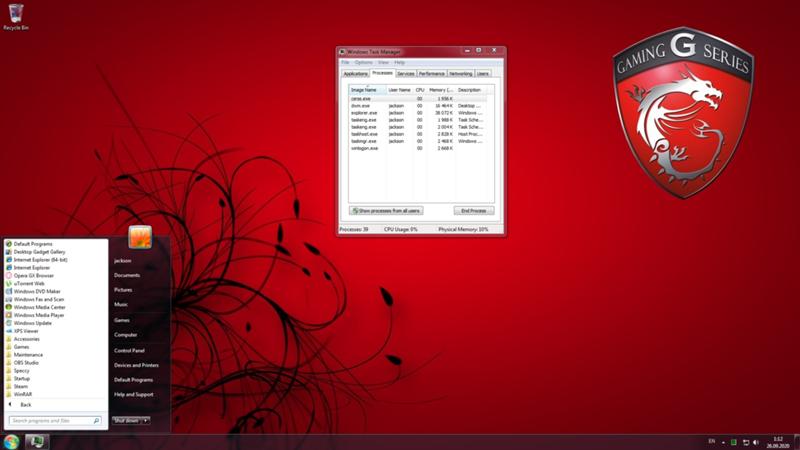Click the Windows Start orb

point(11,441)
